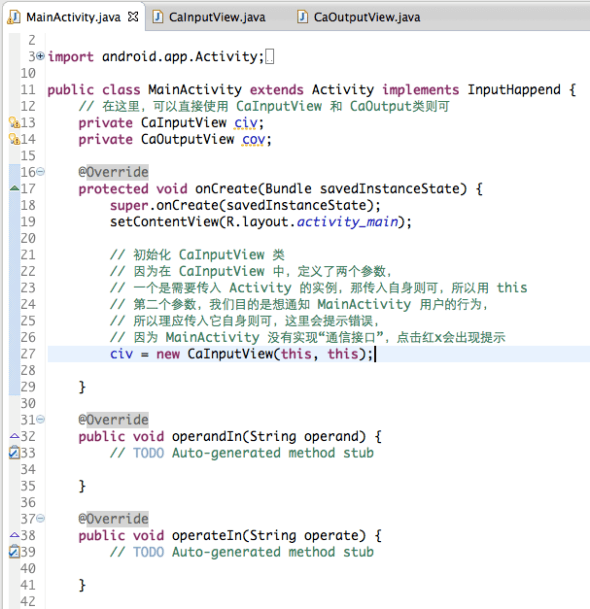Click the @Override annotation above operateIn
The image size is (590, 609).
tap(113, 519)
